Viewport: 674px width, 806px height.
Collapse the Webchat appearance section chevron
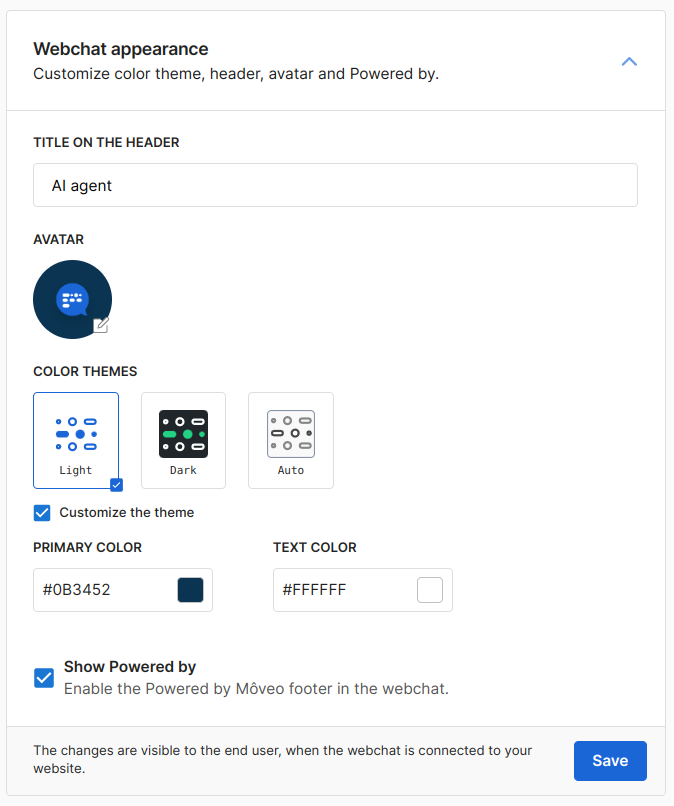coord(629,62)
